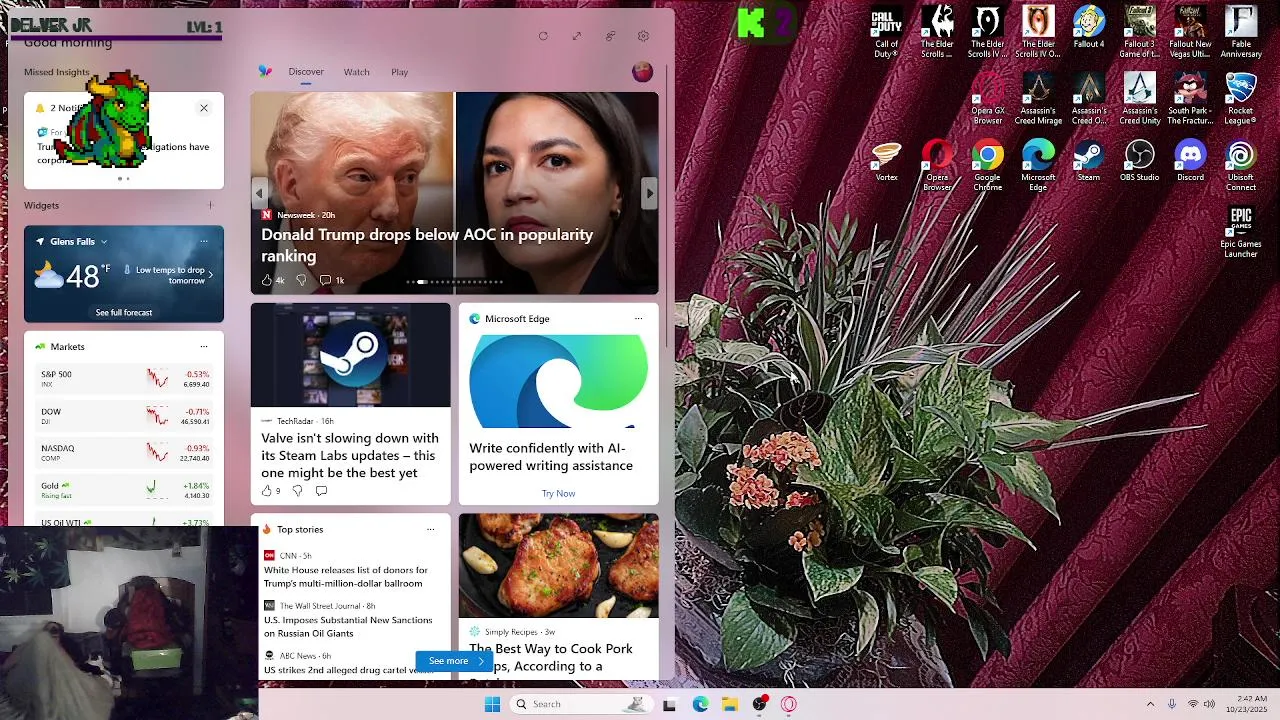Switch to the Discover tab
The height and width of the screenshot is (720, 1280).
tap(306, 72)
